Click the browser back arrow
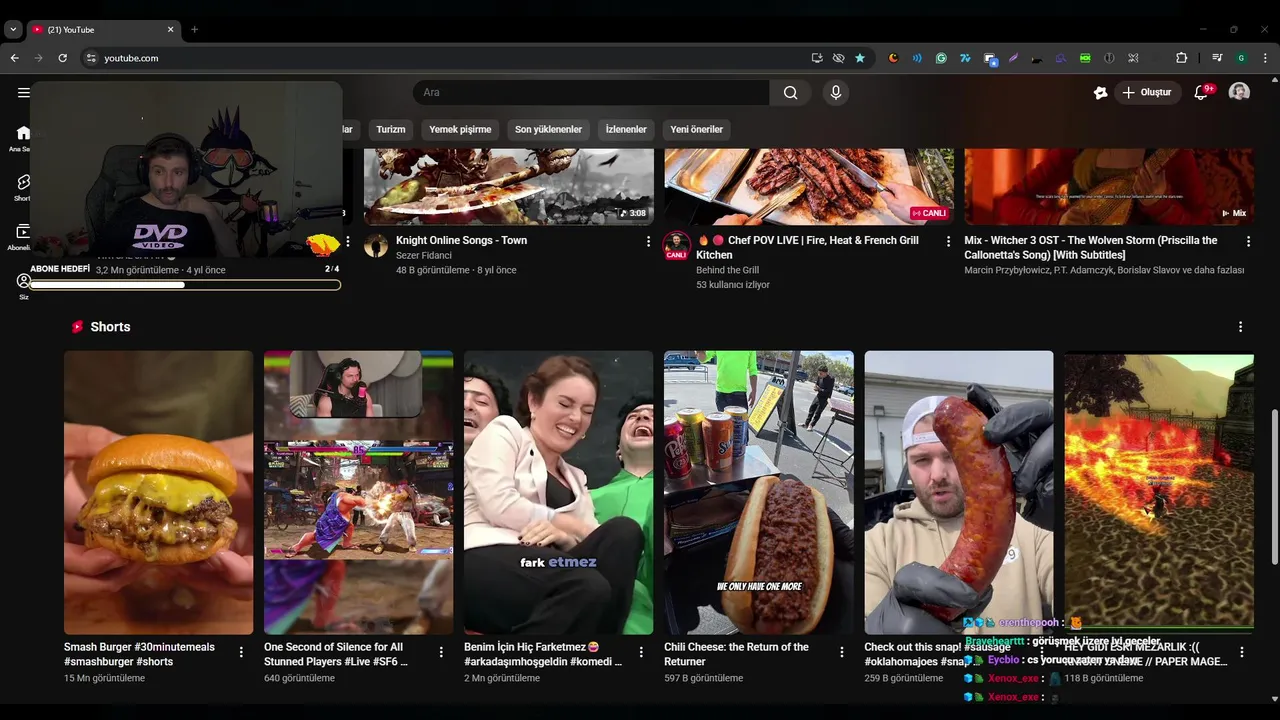This screenshot has height=720, width=1280. point(14,58)
